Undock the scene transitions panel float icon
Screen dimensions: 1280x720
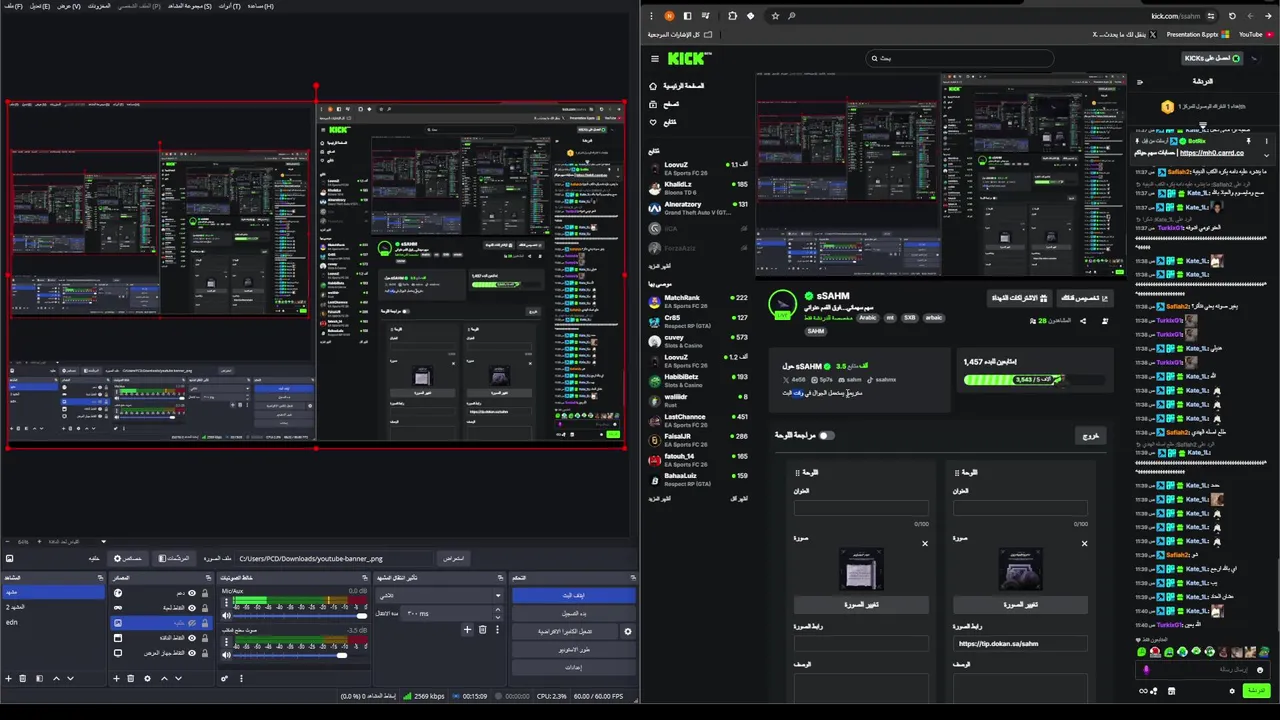[501, 577]
